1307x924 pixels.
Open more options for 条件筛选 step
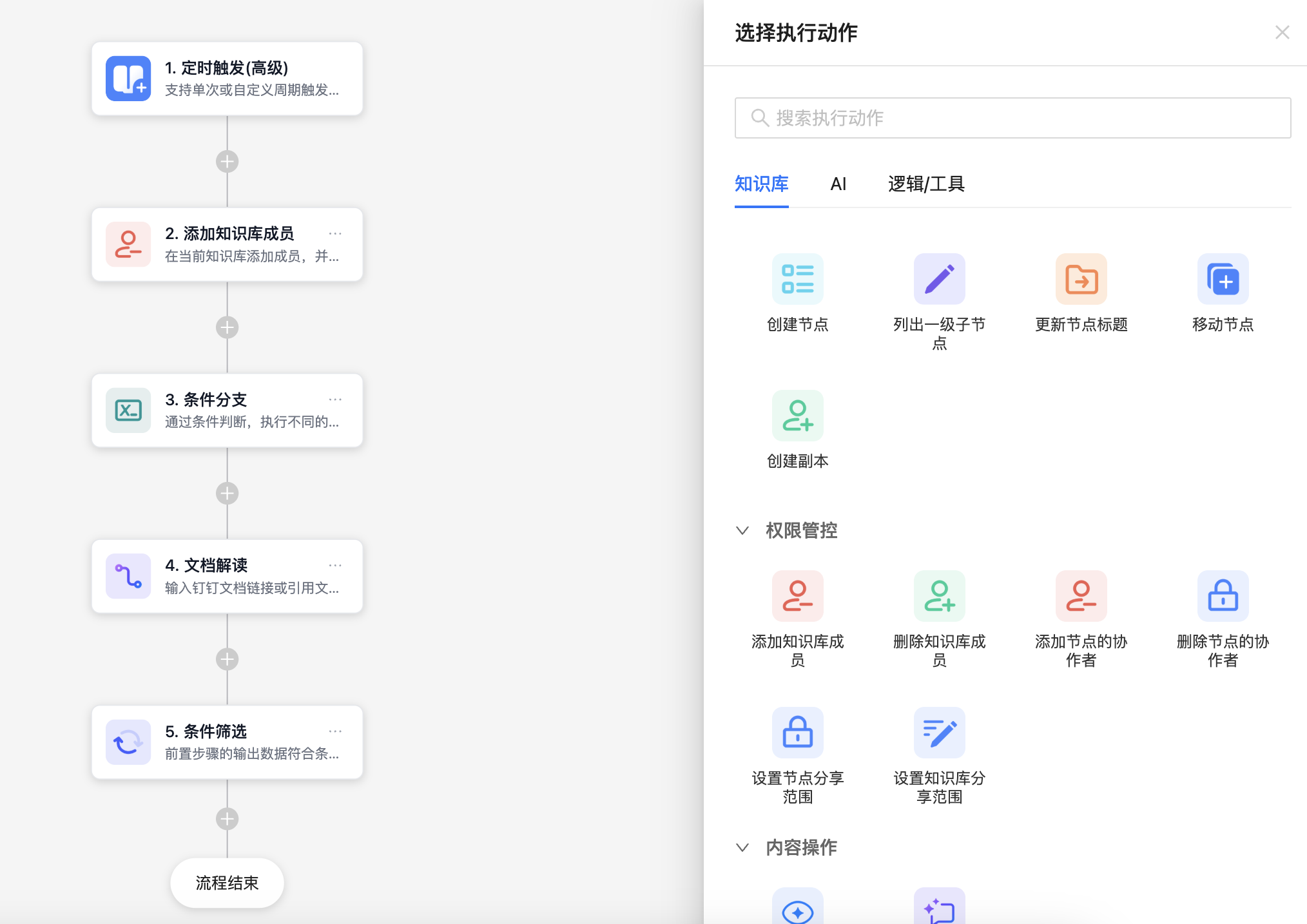335,731
